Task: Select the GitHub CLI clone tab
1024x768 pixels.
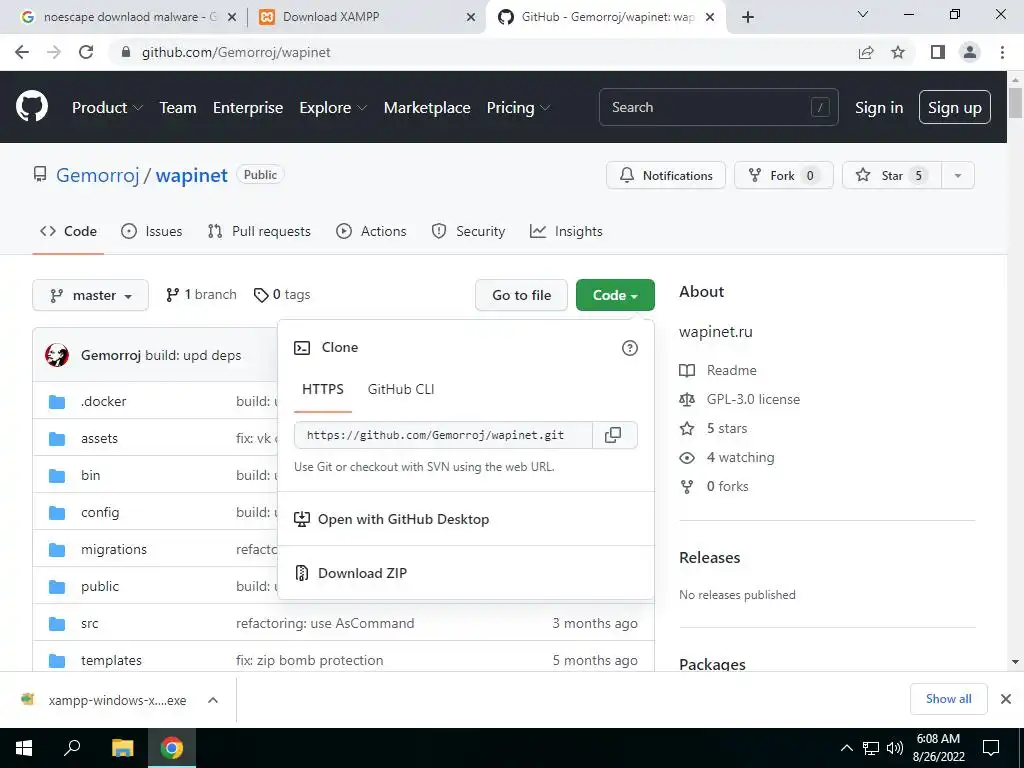Action: [x=401, y=389]
